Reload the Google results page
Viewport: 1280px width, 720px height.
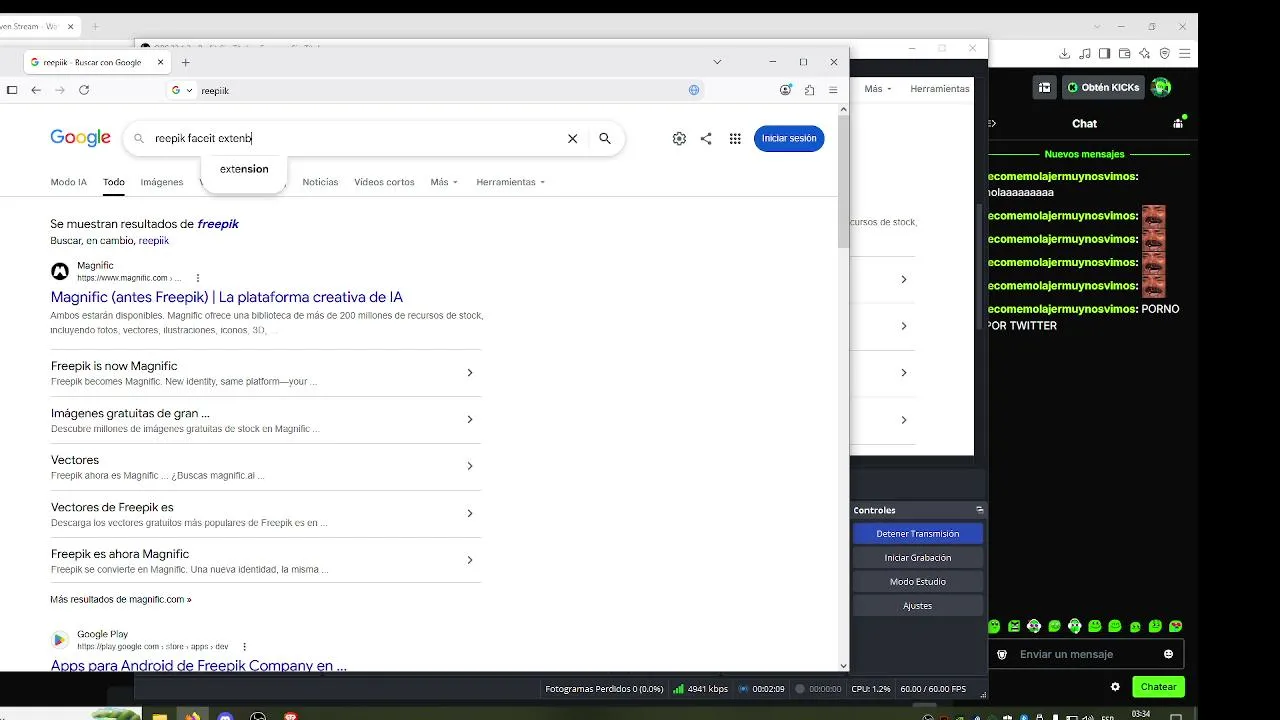(x=84, y=90)
